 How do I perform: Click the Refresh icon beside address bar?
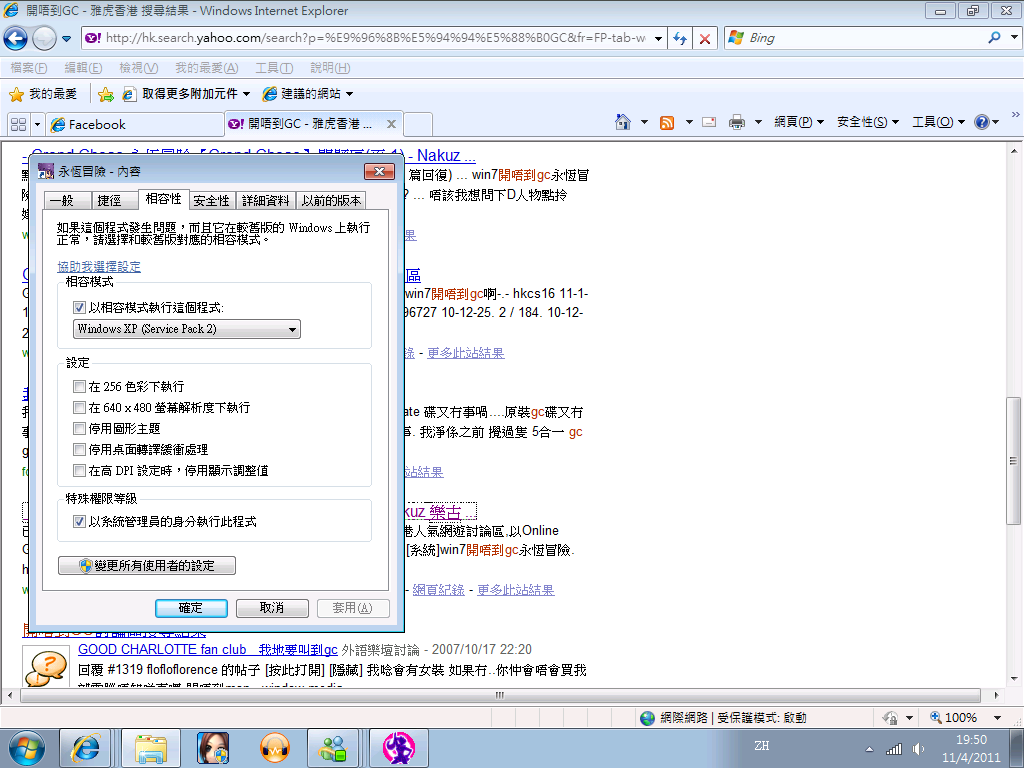[x=680, y=38]
